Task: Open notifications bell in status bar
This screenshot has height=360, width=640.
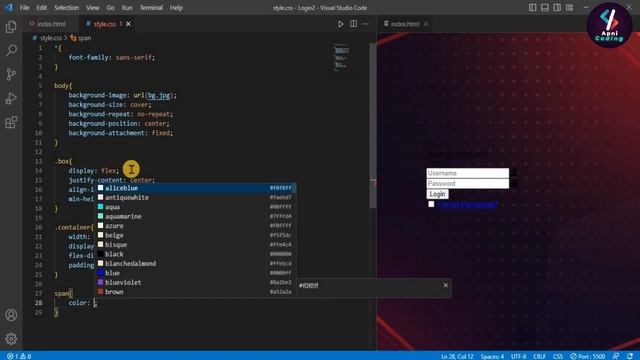Action: (630, 356)
